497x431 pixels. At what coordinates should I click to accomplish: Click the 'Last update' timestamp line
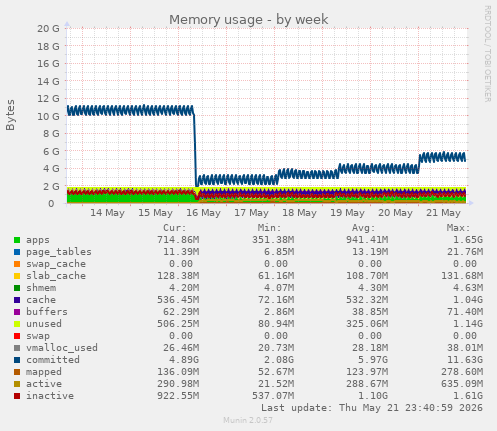click(372, 408)
